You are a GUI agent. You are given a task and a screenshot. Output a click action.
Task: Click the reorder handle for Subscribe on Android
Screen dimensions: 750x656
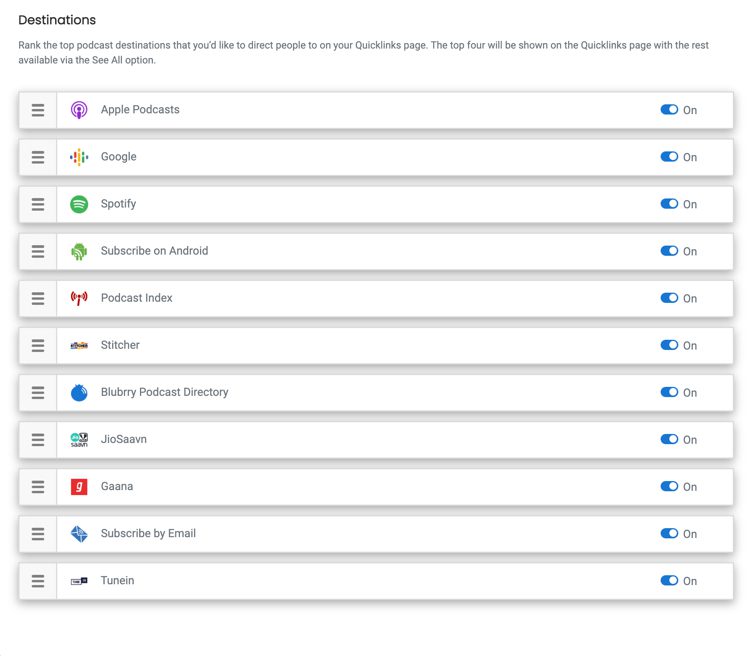(38, 251)
